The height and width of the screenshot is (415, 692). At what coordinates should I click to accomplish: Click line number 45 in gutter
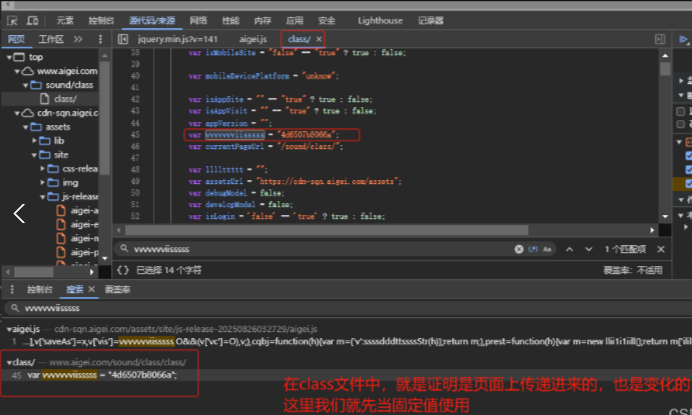(x=135, y=135)
